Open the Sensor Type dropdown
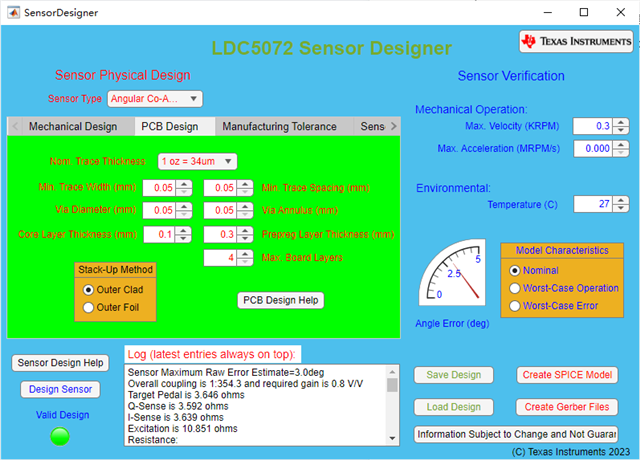The width and height of the screenshot is (640, 460). [x=155, y=99]
